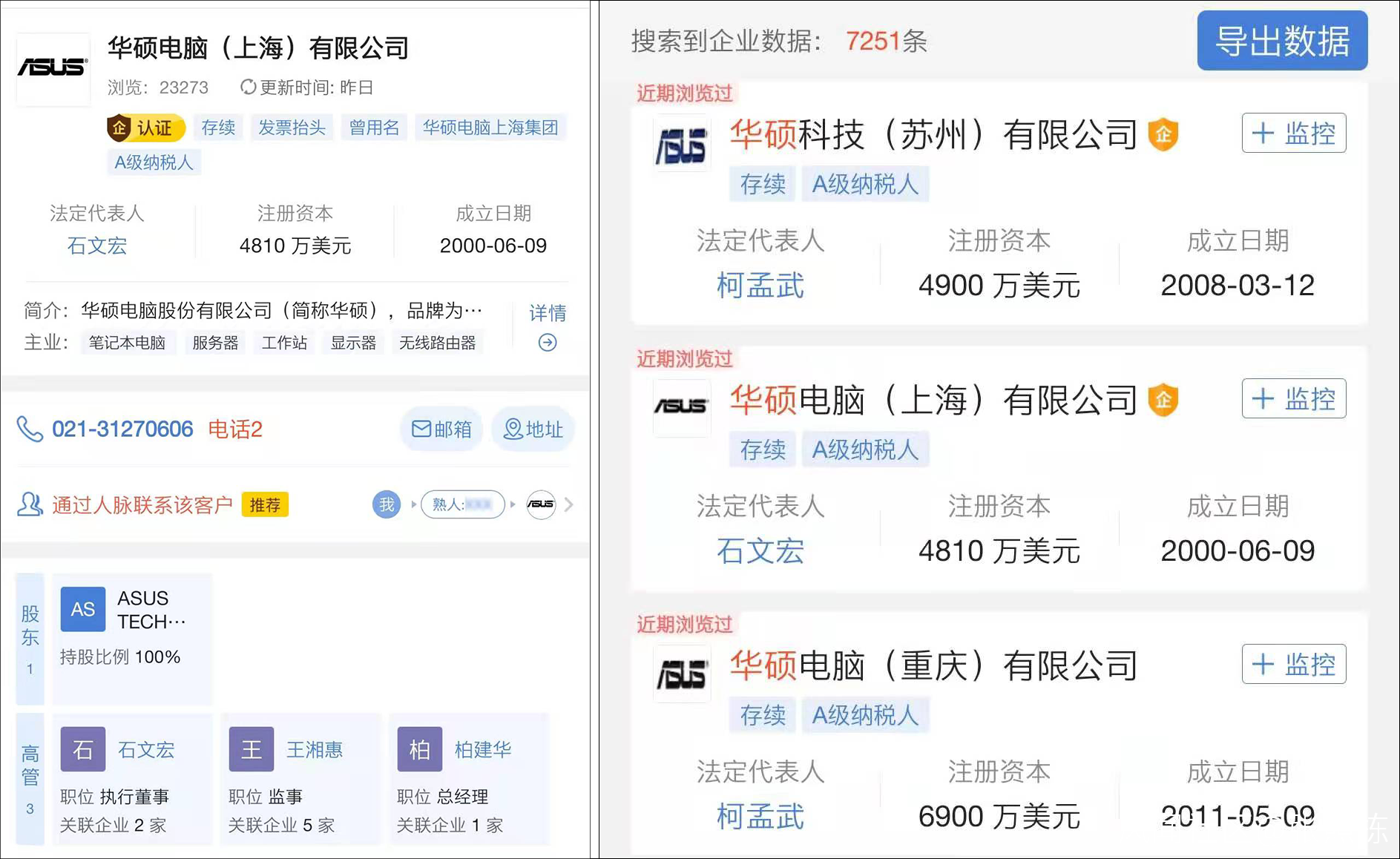Click 石文宏 in 华硕电脑（上海） search result
Screen dimensions: 1400x859
click(x=760, y=551)
